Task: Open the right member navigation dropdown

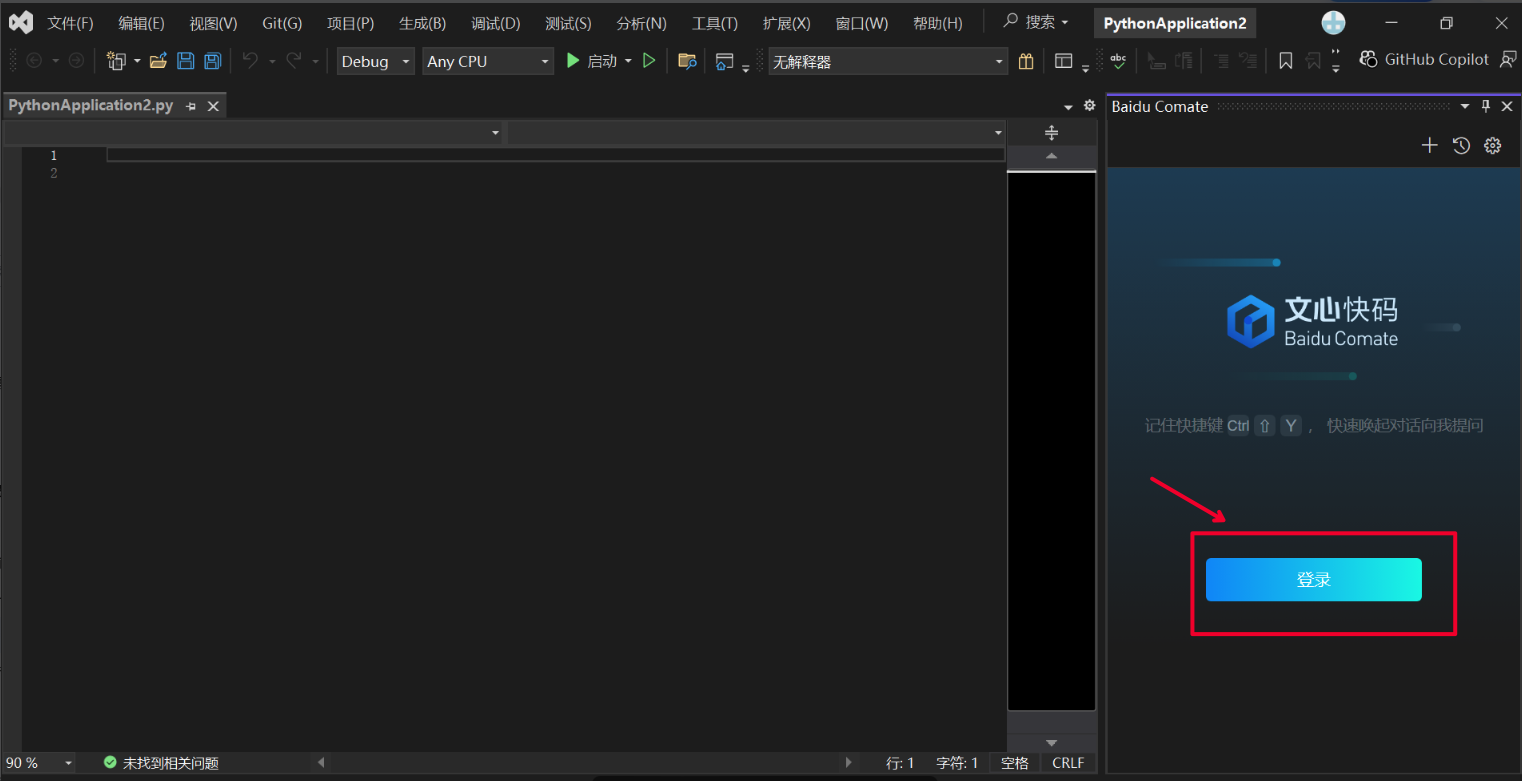Action: (x=756, y=133)
